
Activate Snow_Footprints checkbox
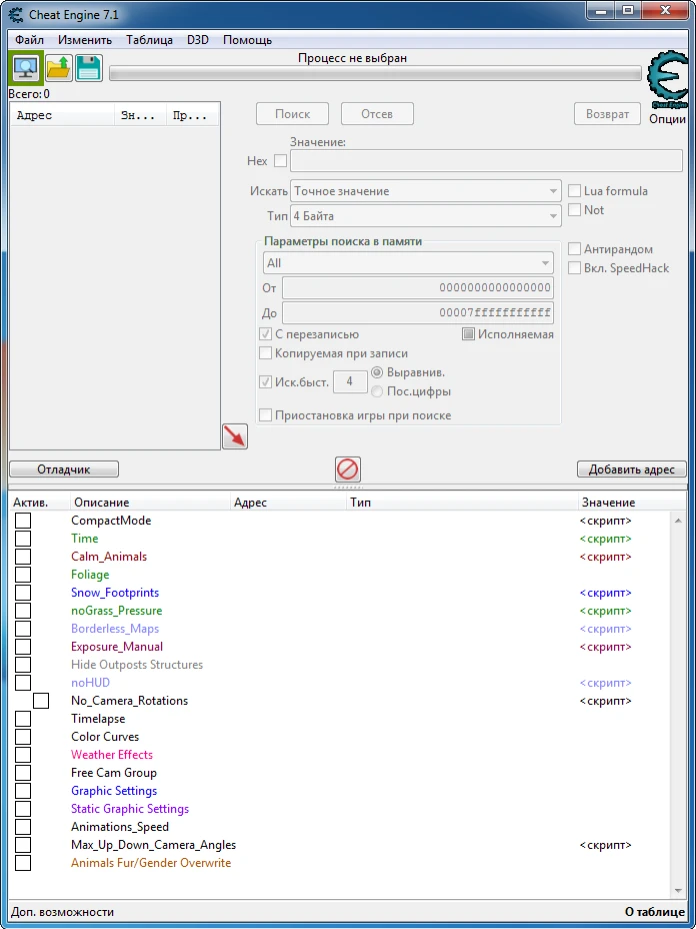tap(23, 592)
